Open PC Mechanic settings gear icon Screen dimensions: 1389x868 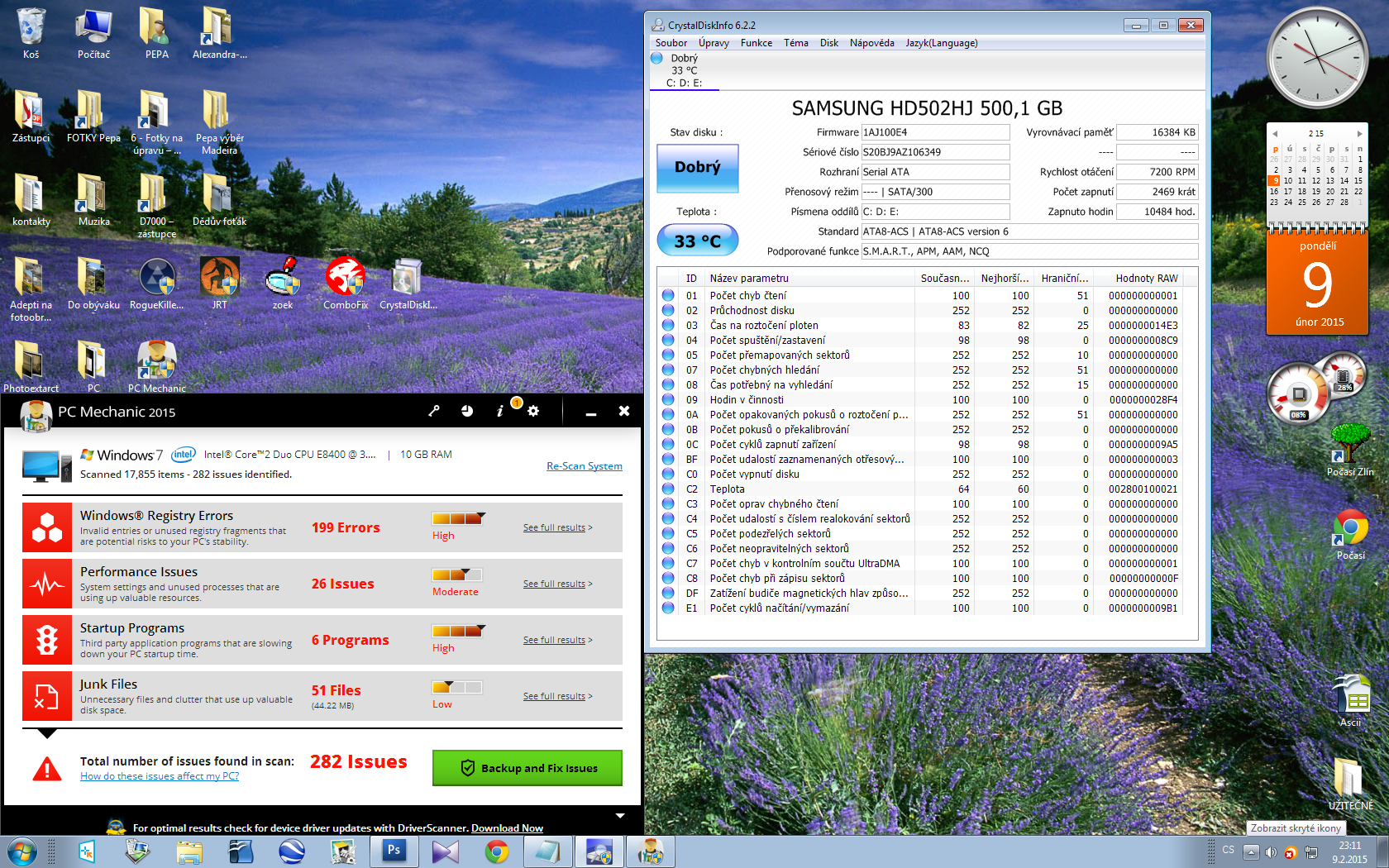point(533,411)
